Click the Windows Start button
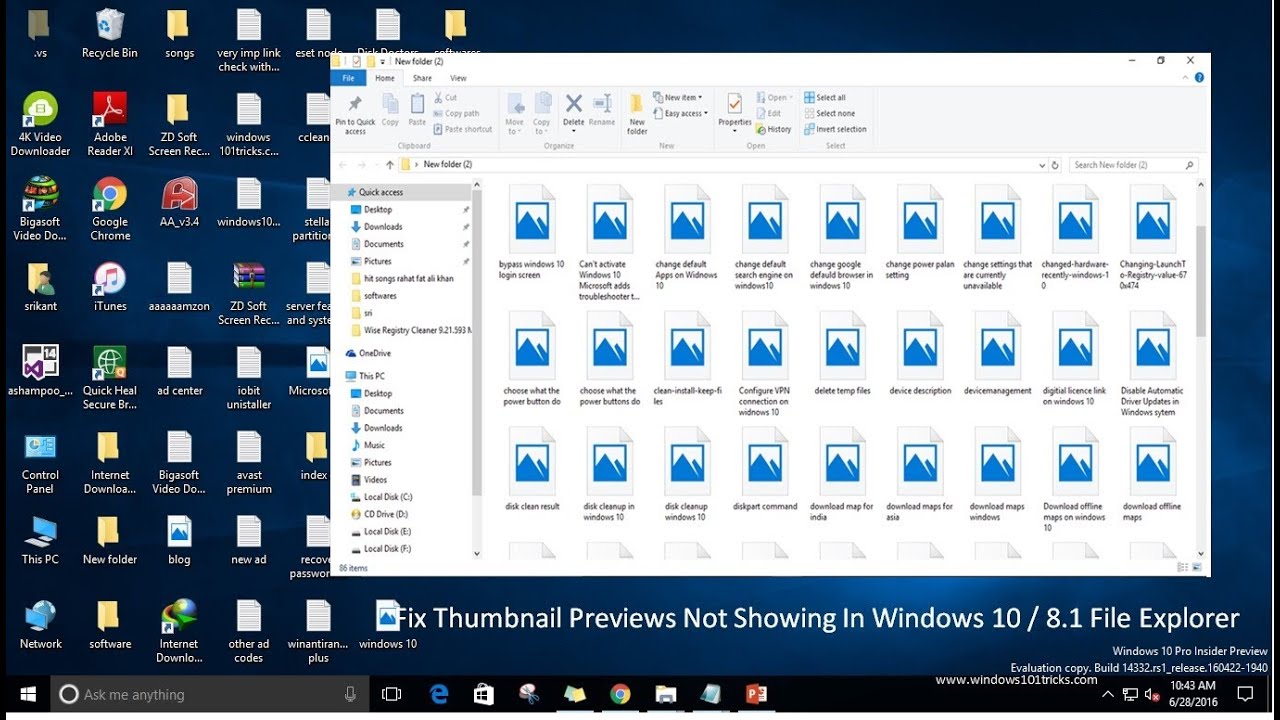 (28, 694)
